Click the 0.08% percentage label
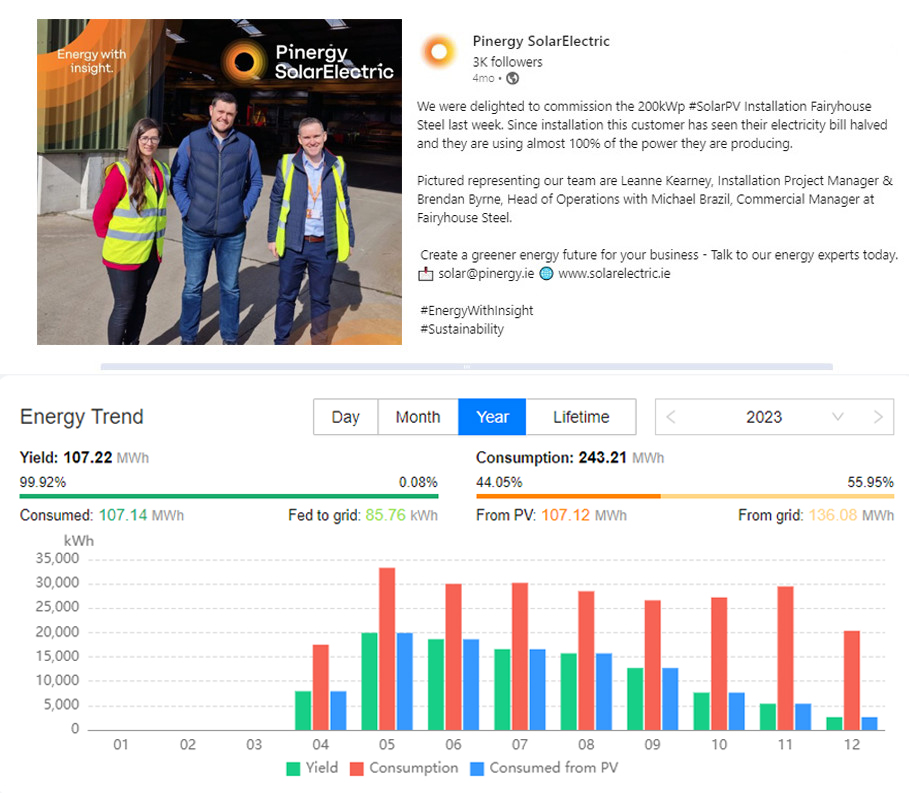This screenshot has width=909, height=793. coord(418,482)
